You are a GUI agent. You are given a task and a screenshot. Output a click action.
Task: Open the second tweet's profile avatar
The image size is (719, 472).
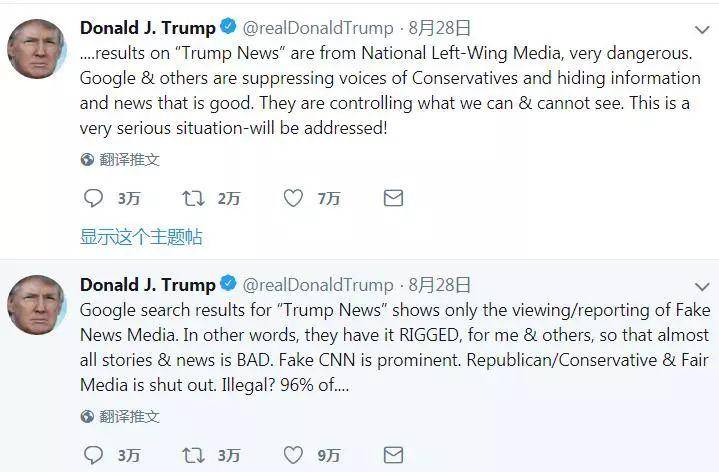tap(37, 305)
